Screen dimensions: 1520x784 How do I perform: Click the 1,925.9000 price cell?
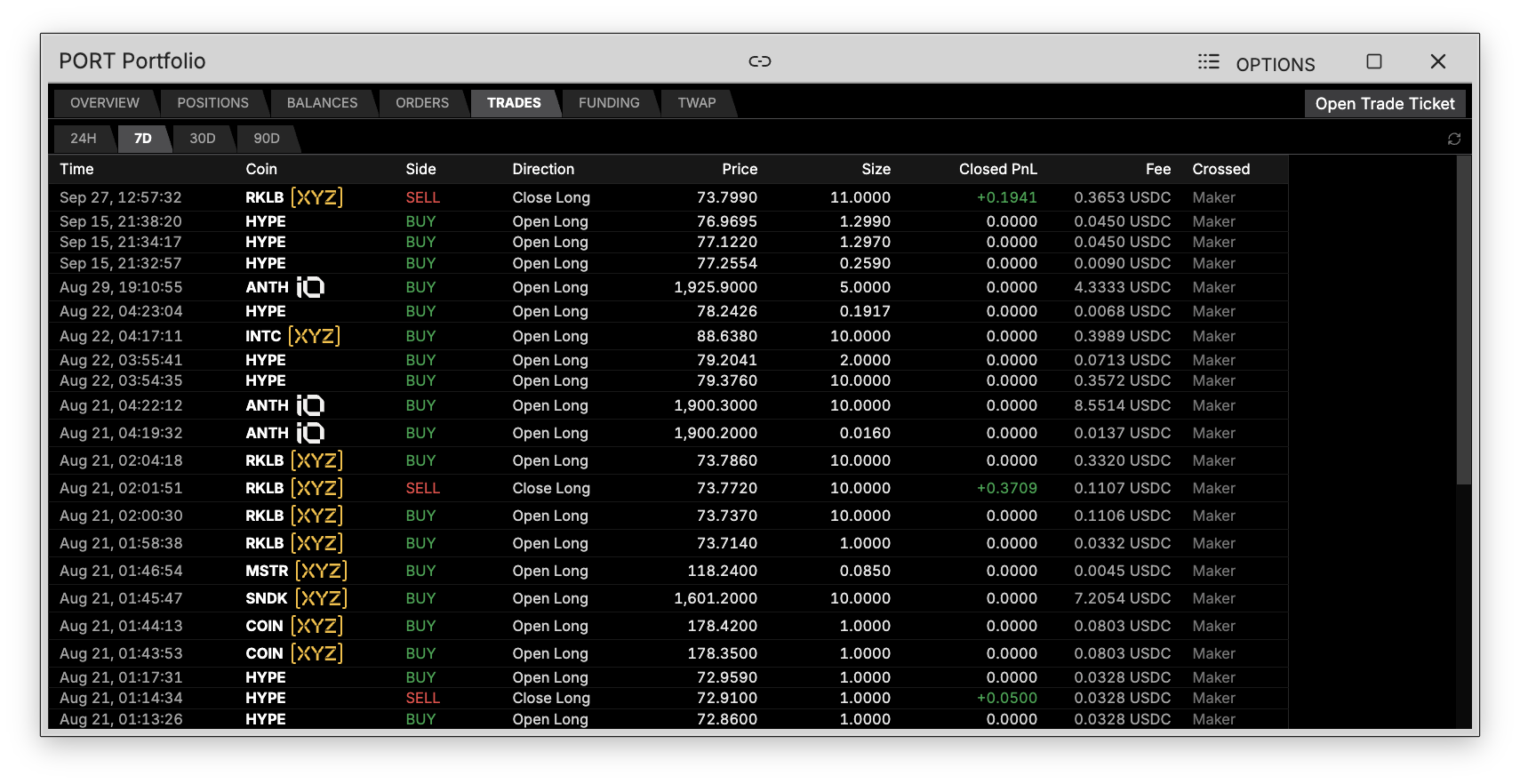pos(716,287)
